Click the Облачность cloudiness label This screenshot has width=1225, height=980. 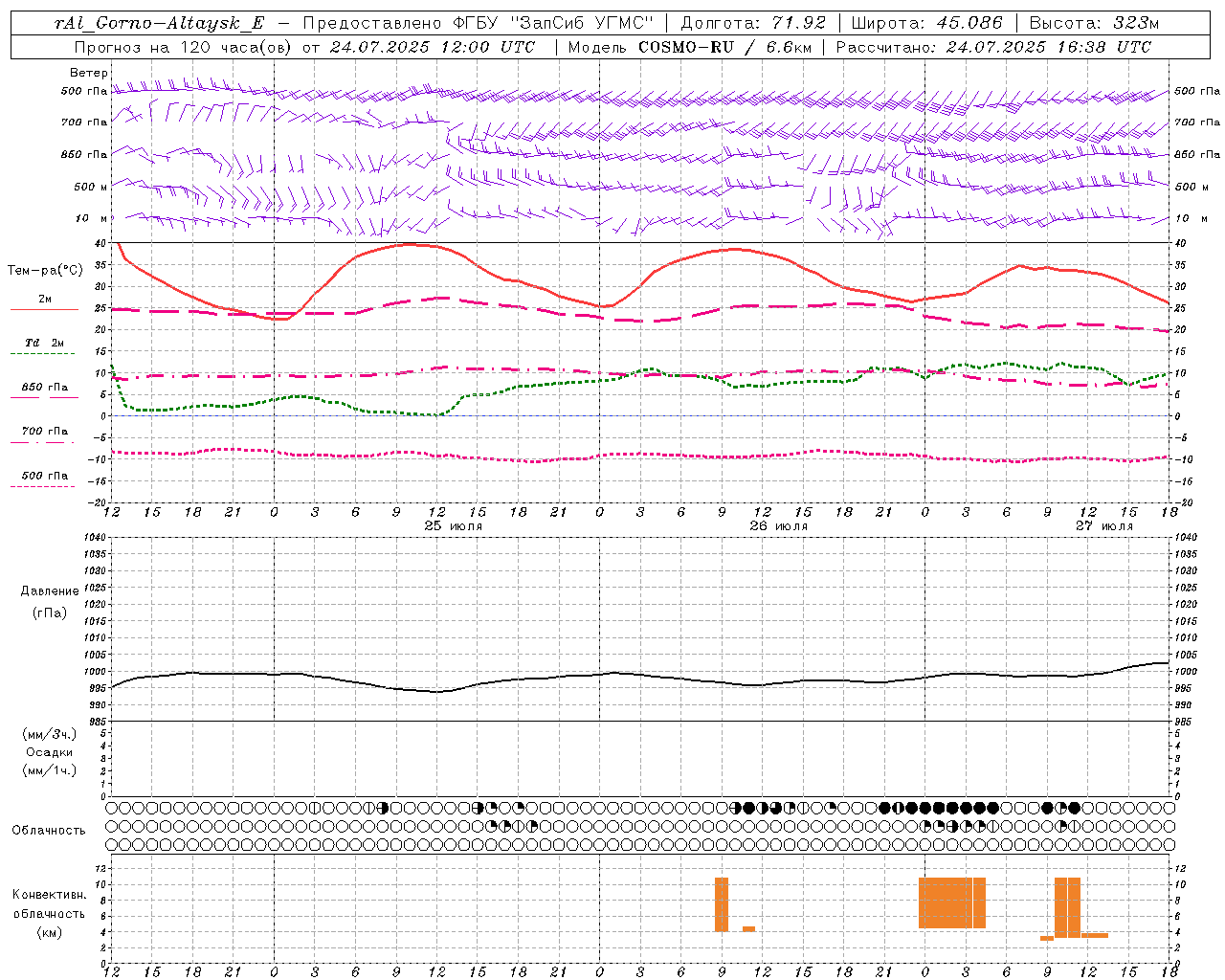[x=49, y=830]
